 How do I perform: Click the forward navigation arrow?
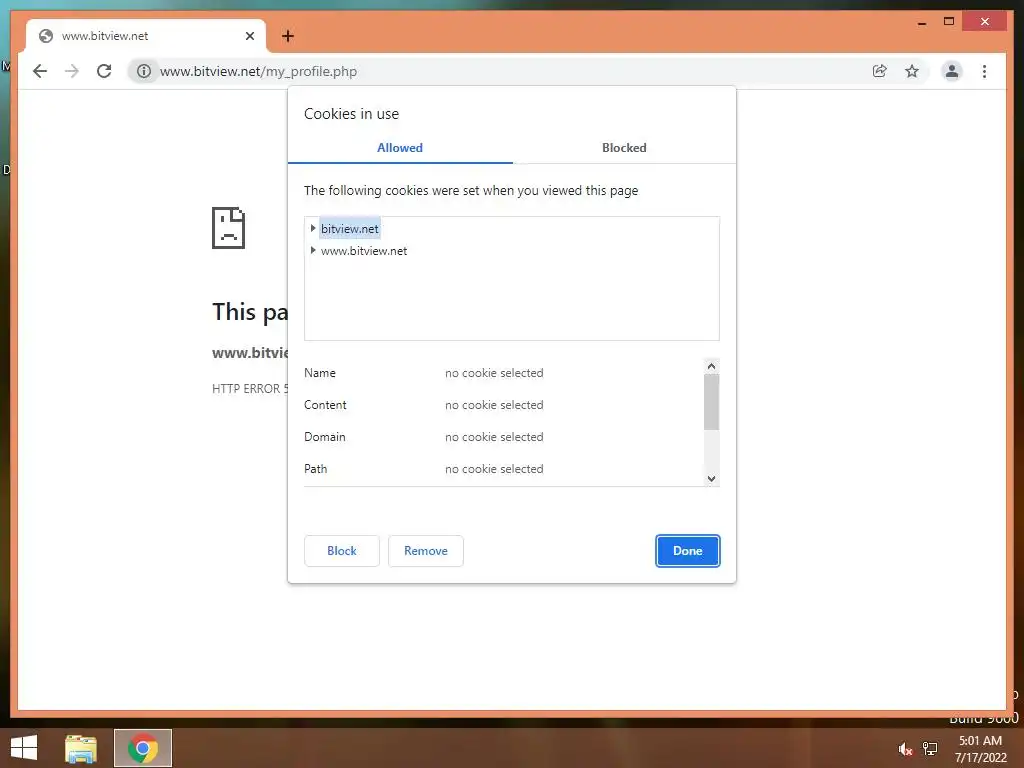[x=72, y=71]
